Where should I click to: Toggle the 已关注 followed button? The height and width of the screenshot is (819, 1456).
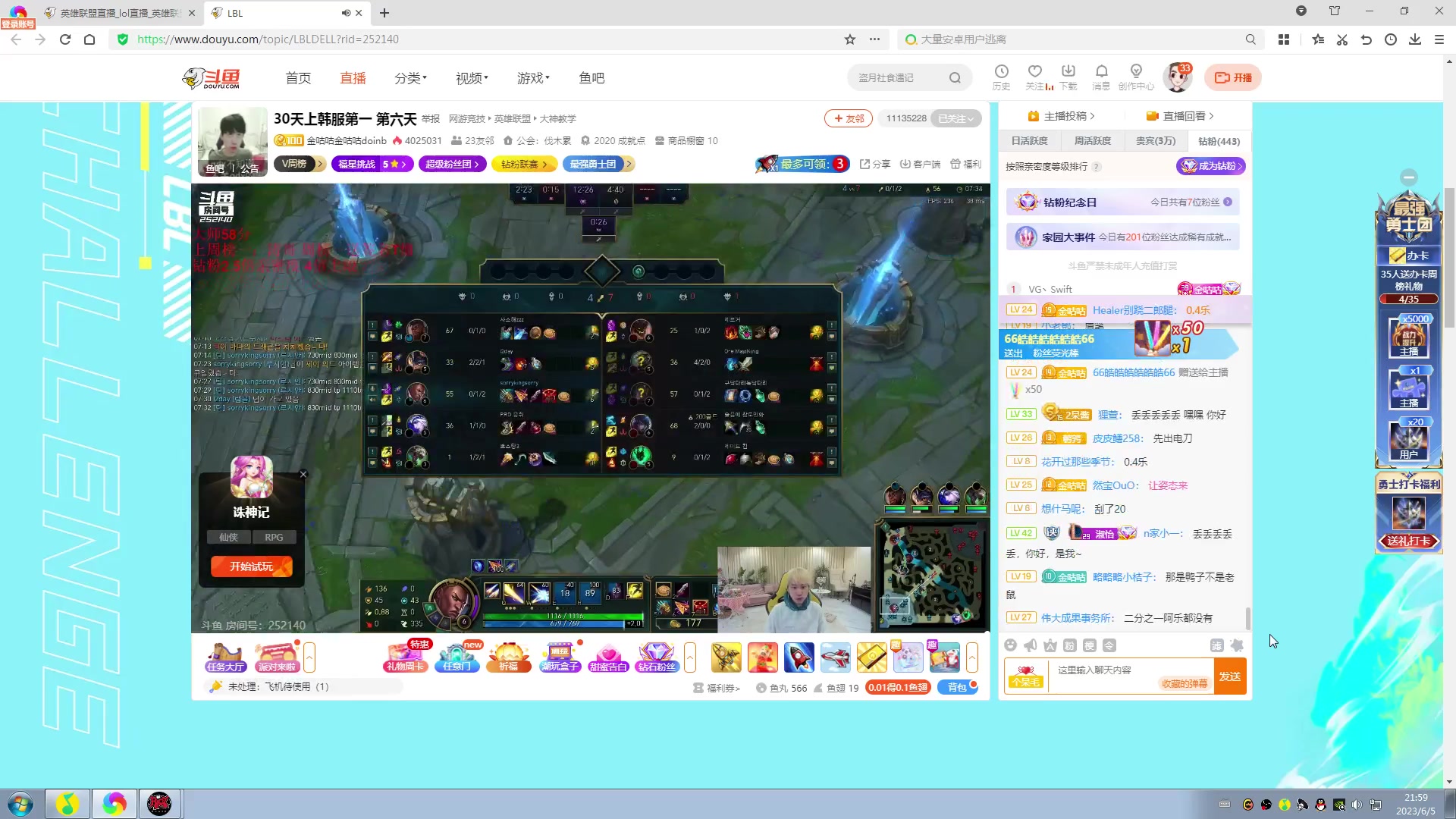point(955,118)
